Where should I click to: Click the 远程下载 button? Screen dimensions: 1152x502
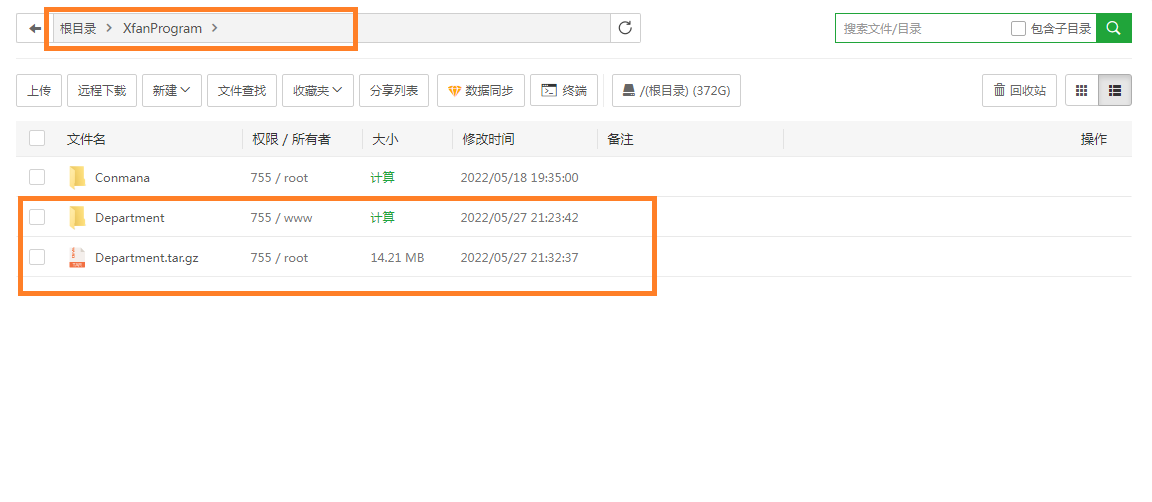coord(102,90)
